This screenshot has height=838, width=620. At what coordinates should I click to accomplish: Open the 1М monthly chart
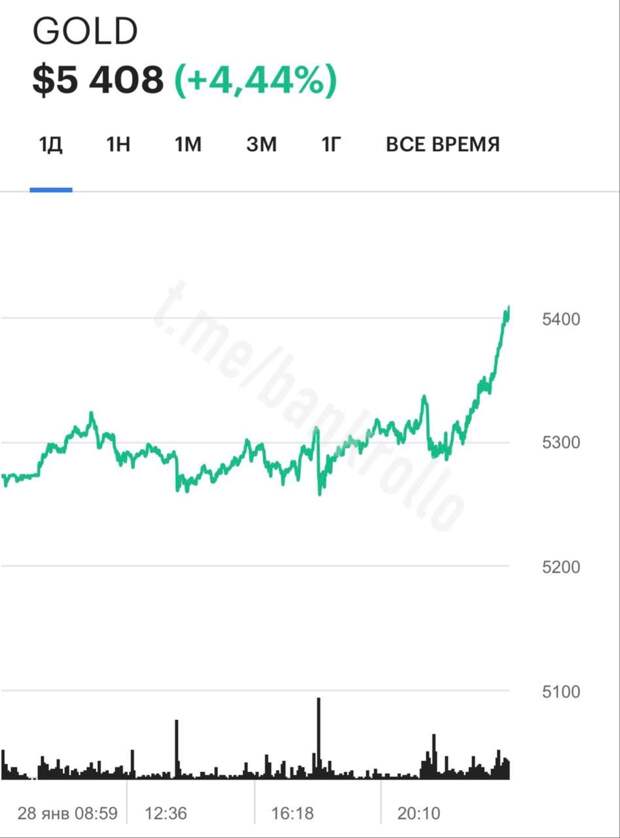[188, 144]
